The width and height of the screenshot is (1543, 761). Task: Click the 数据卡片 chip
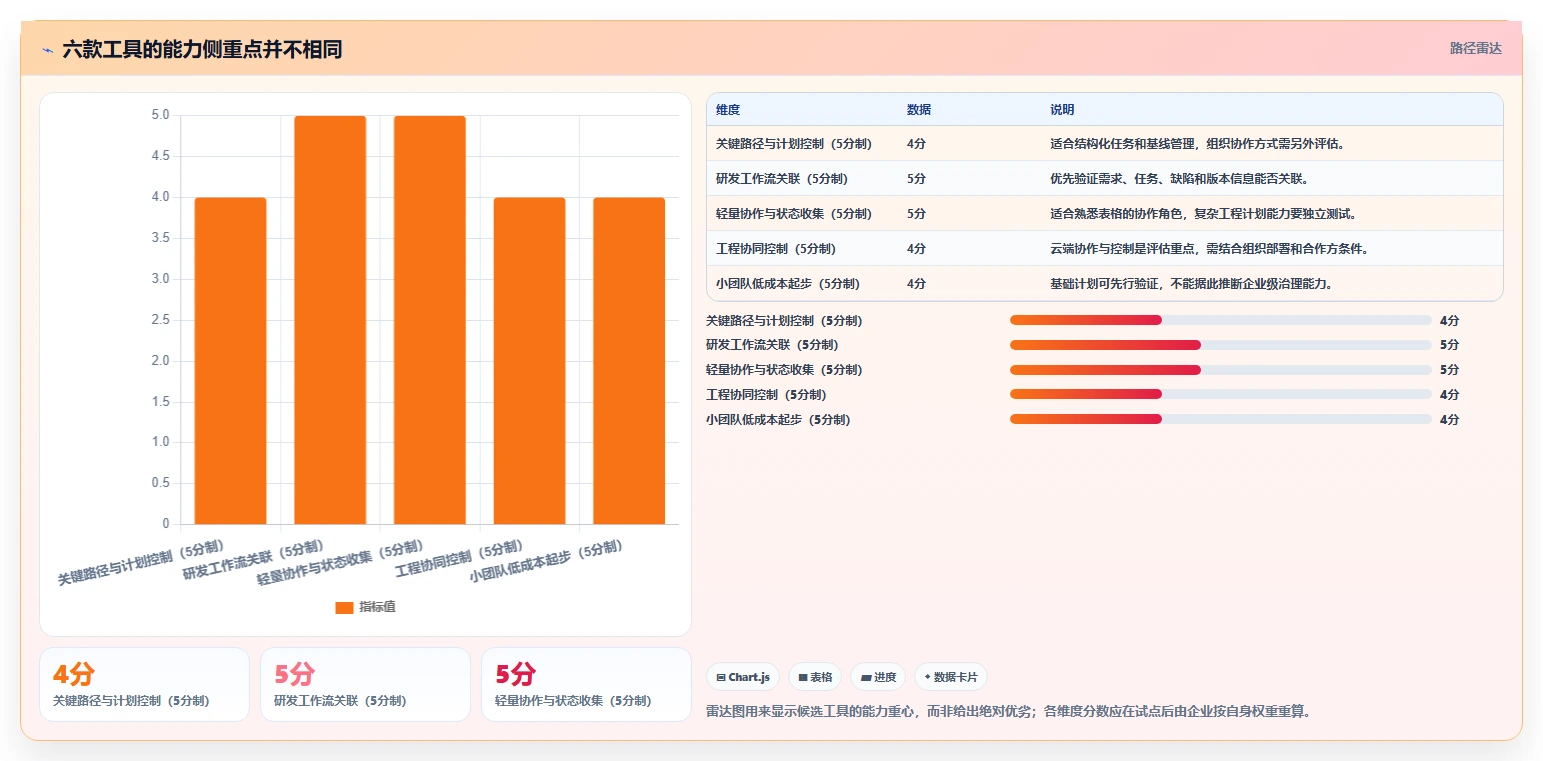pos(951,677)
